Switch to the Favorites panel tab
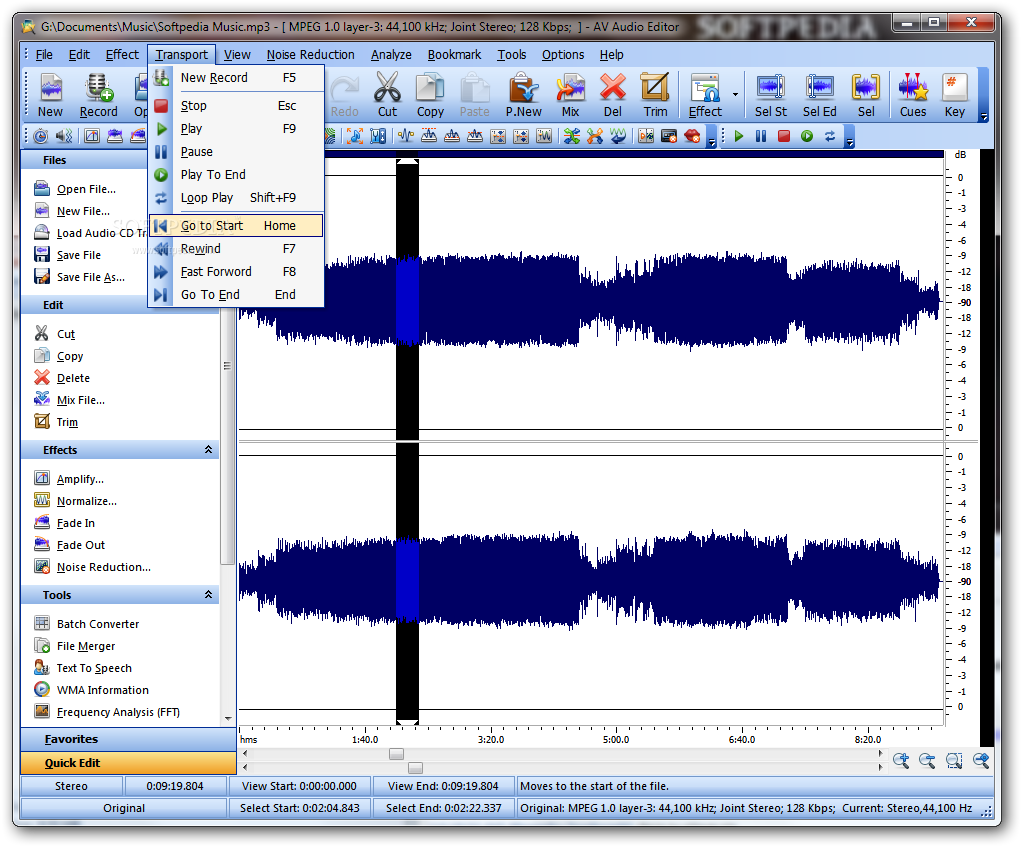 coord(128,739)
